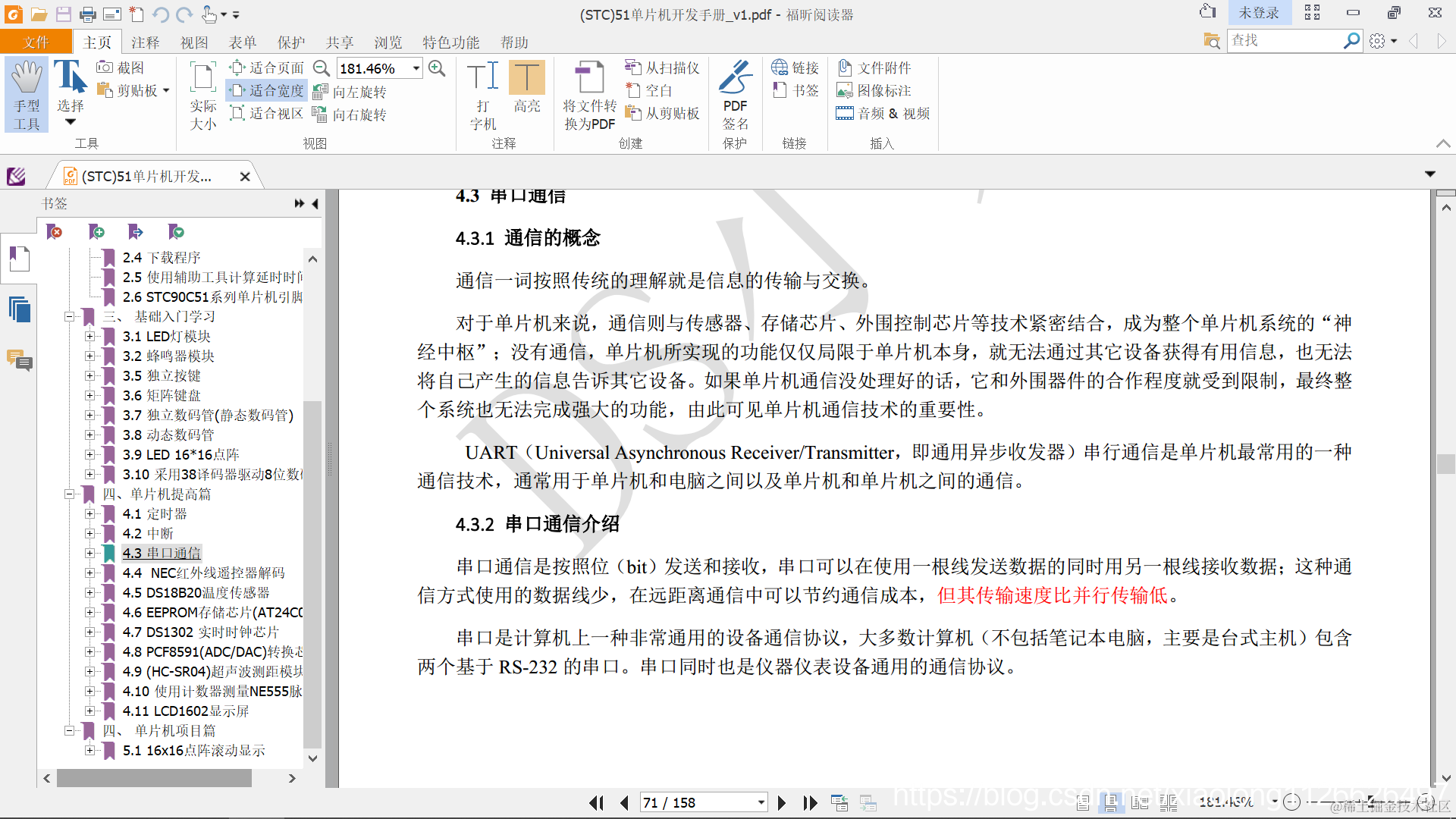The height and width of the screenshot is (819, 1456).
Task: Jump to the last page button
Action: 810,802
